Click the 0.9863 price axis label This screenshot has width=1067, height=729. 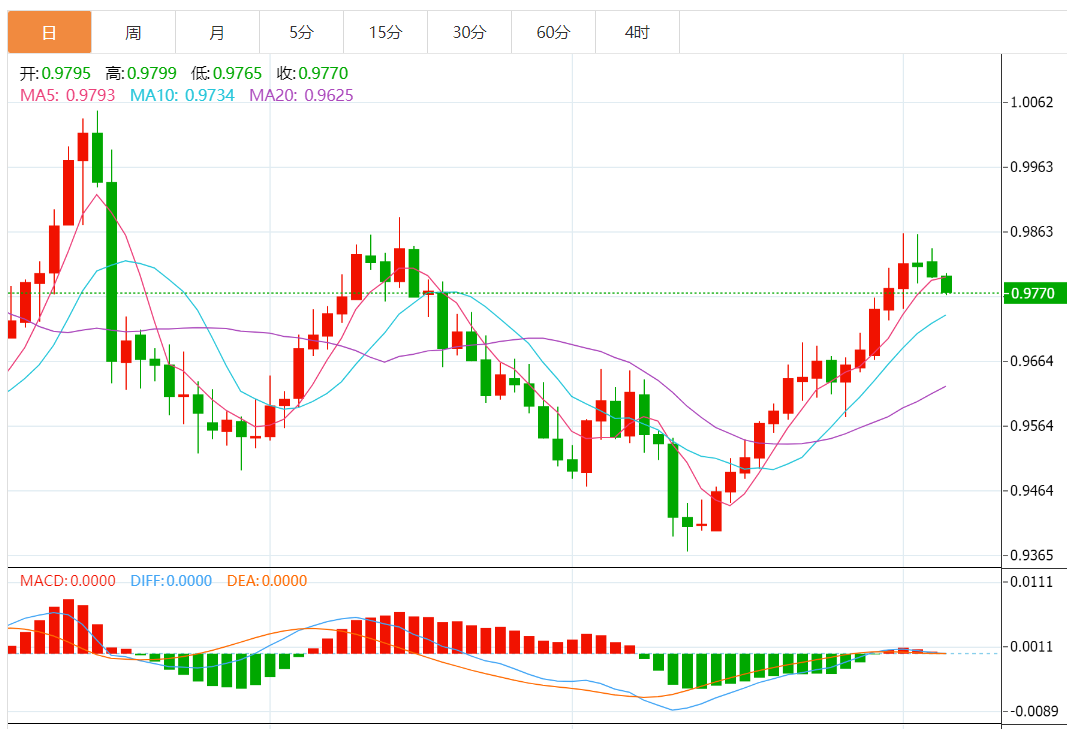[x=1032, y=231]
